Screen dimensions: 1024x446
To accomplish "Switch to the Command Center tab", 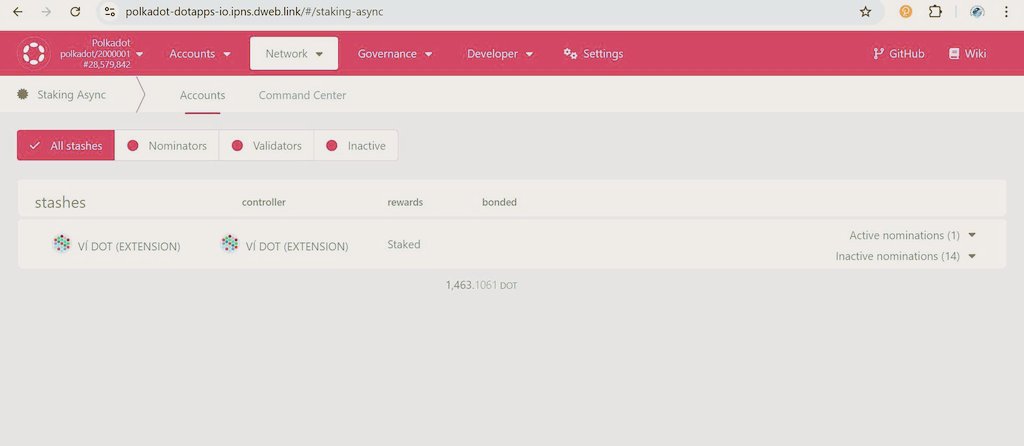I will (x=302, y=95).
